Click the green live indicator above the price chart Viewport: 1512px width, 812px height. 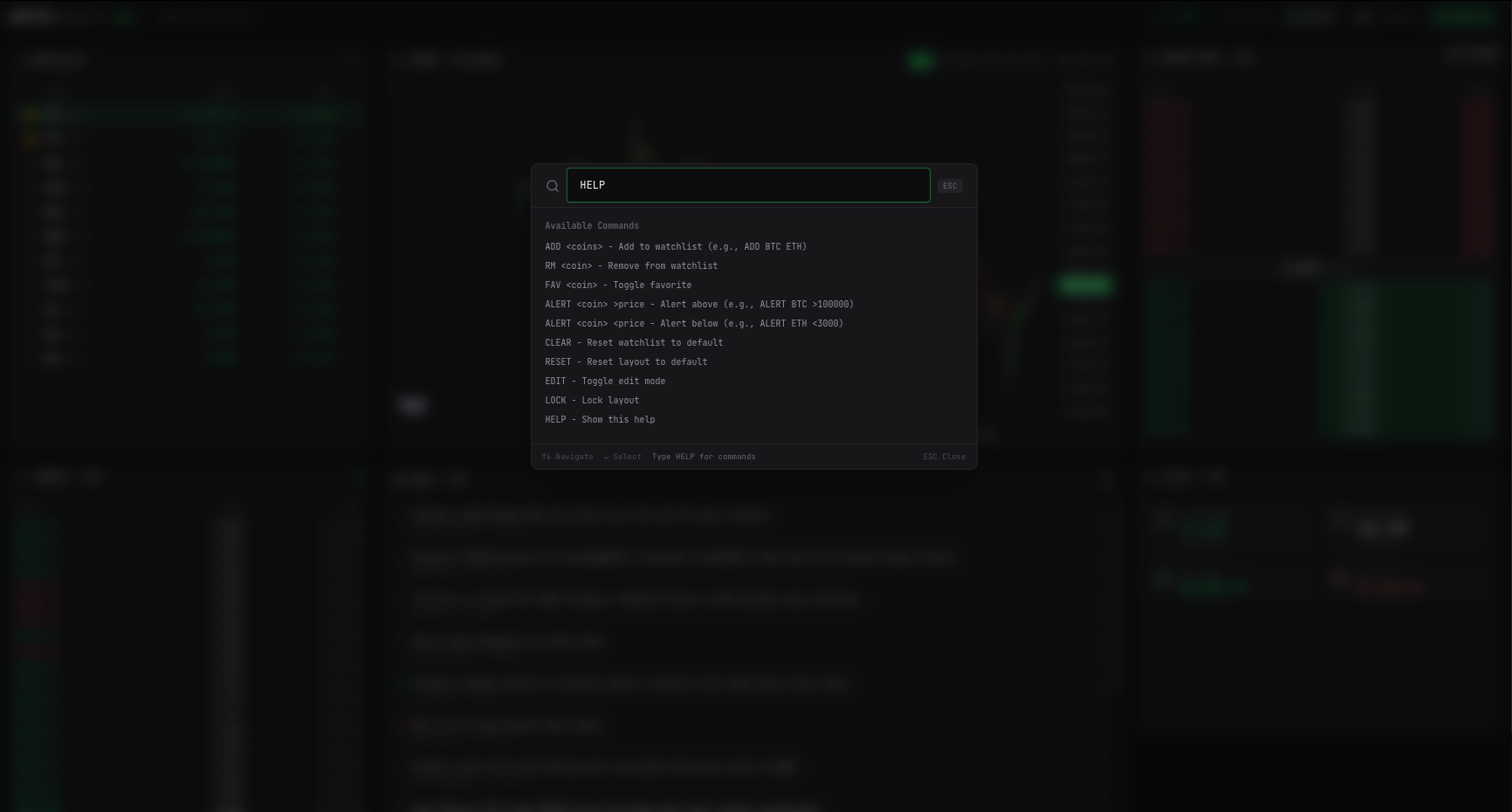coord(920,60)
